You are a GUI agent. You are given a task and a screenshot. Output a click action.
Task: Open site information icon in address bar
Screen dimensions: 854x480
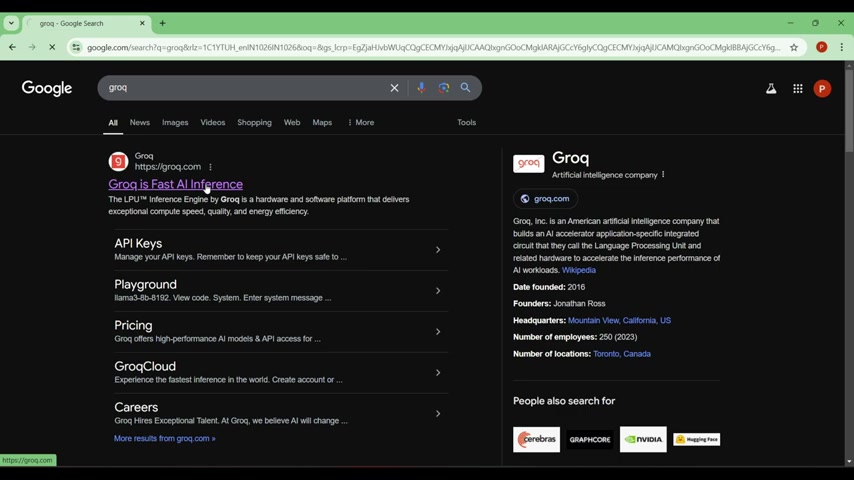pos(76,47)
